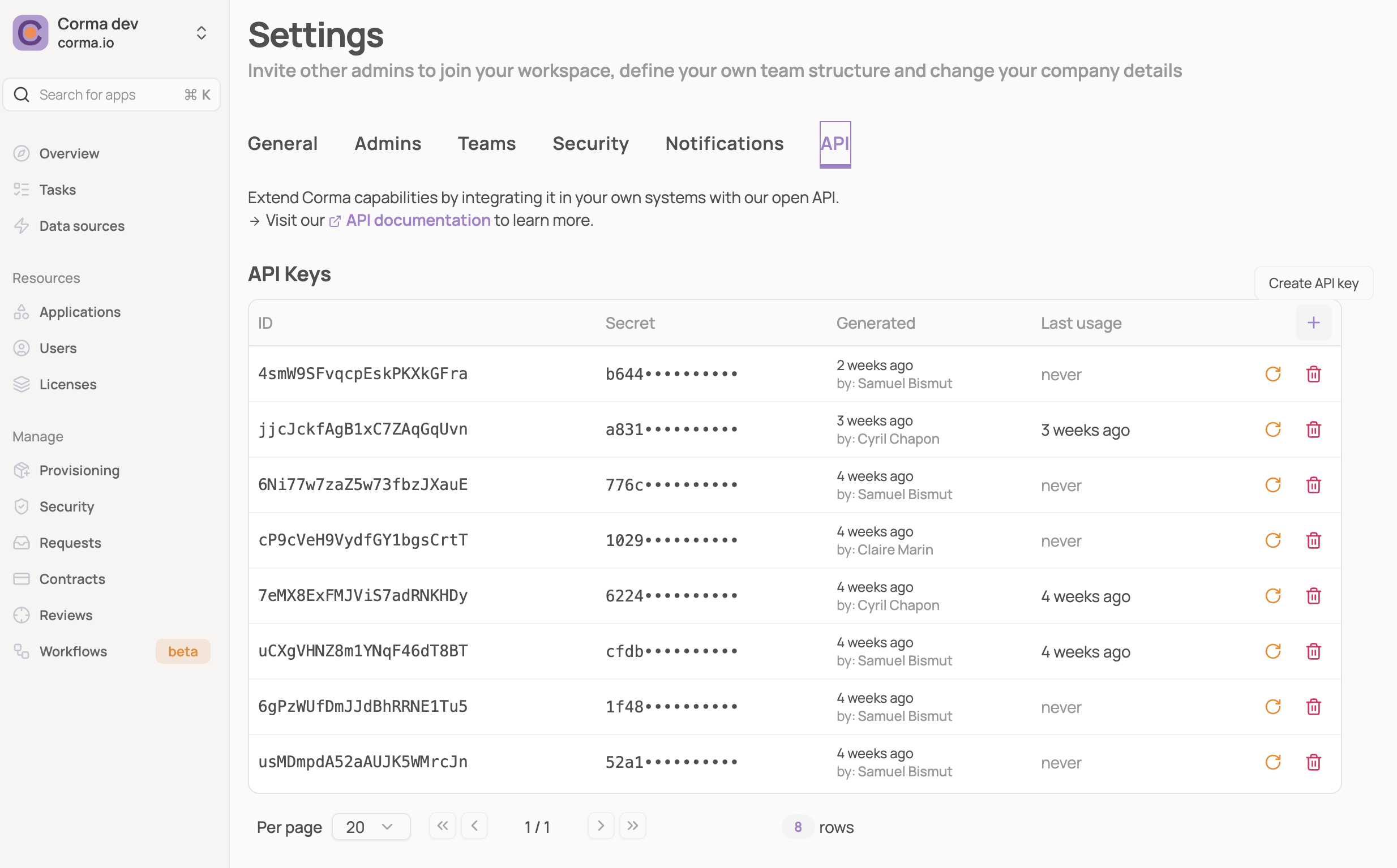Switch to the Teams tab
This screenshot has width=1397, height=868.
pos(486,144)
